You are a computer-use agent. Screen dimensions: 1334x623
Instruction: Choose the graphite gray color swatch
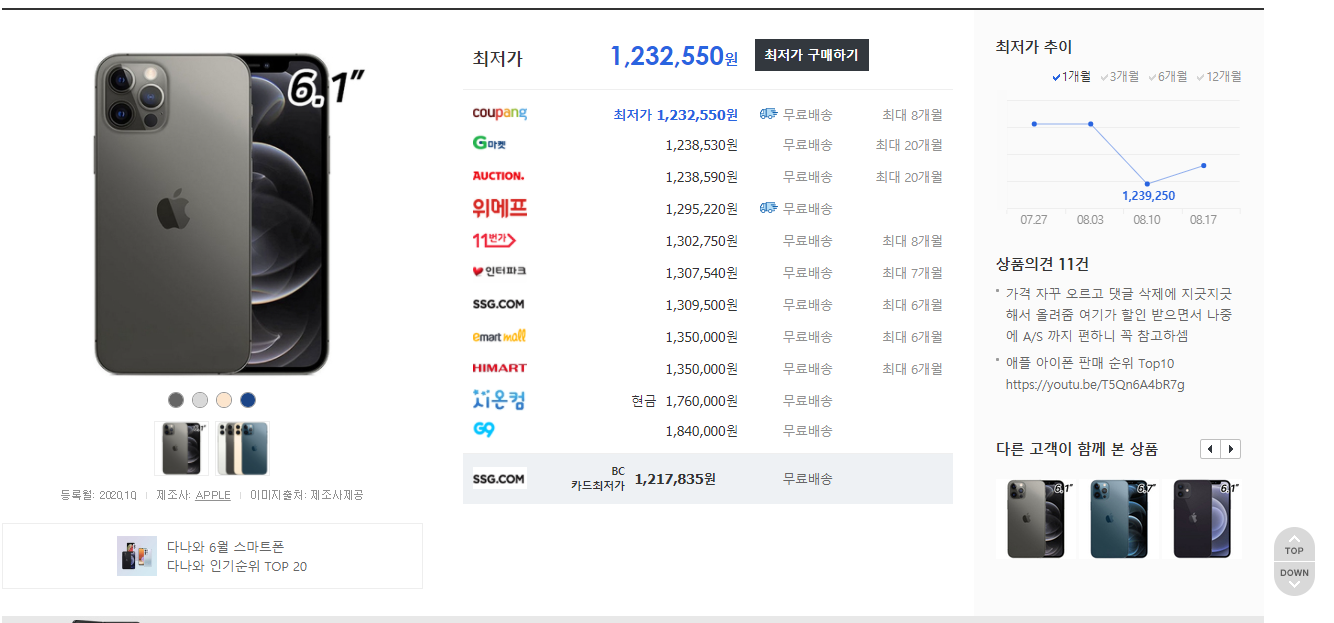pyautogui.click(x=176, y=400)
